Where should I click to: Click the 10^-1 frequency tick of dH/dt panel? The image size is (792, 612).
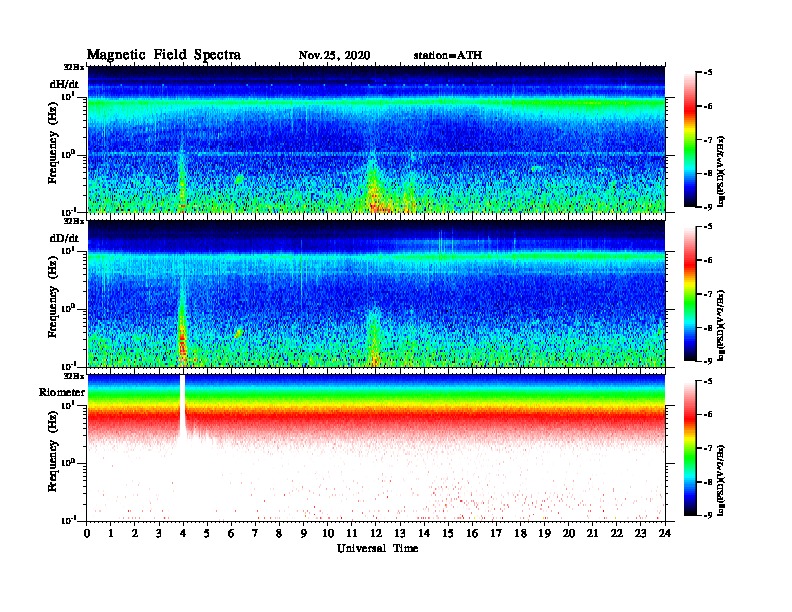point(68,211)
